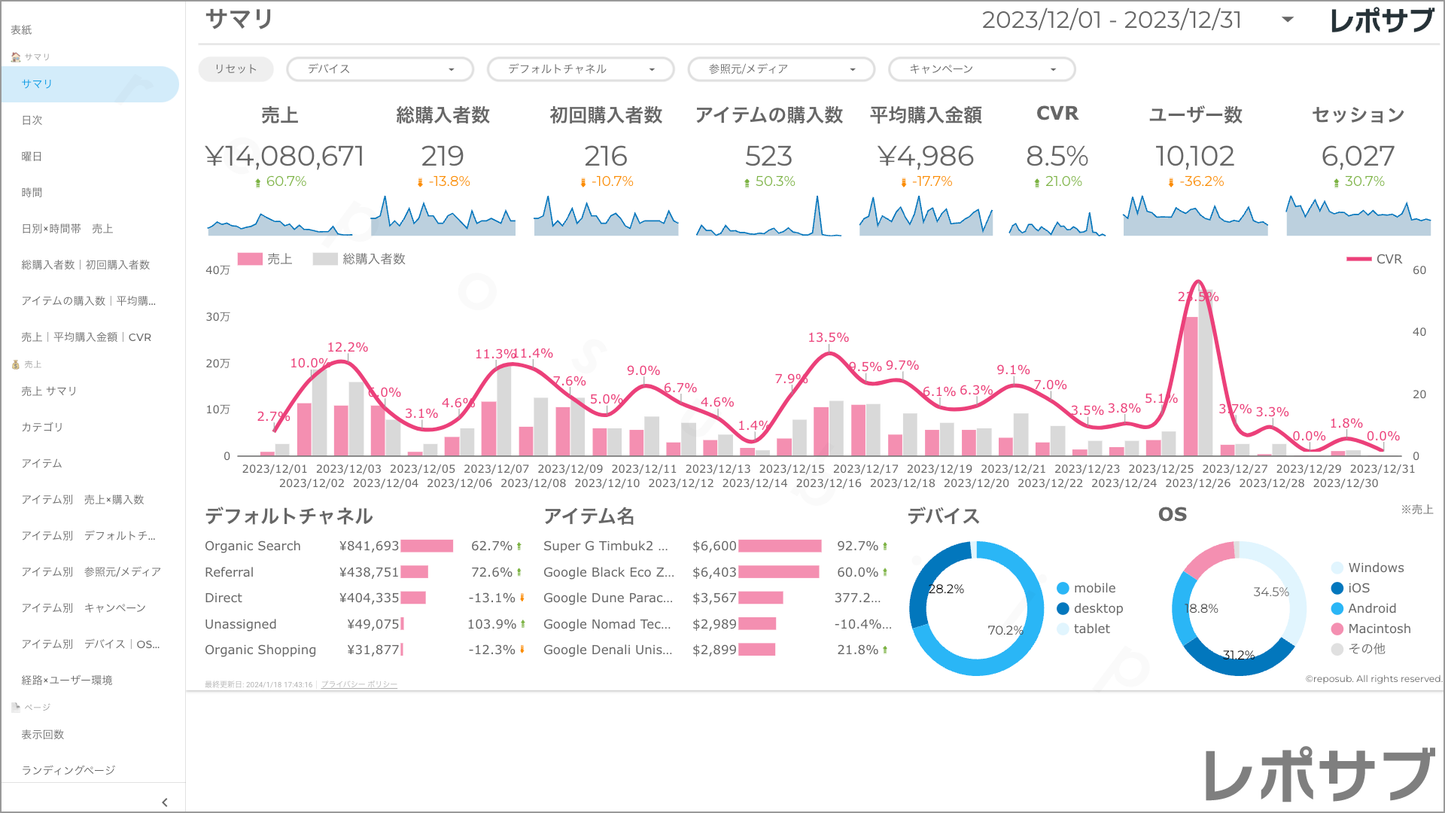Click the house icon beside サマリ section header
The image size is (1445, 813).
click(15, 57)
